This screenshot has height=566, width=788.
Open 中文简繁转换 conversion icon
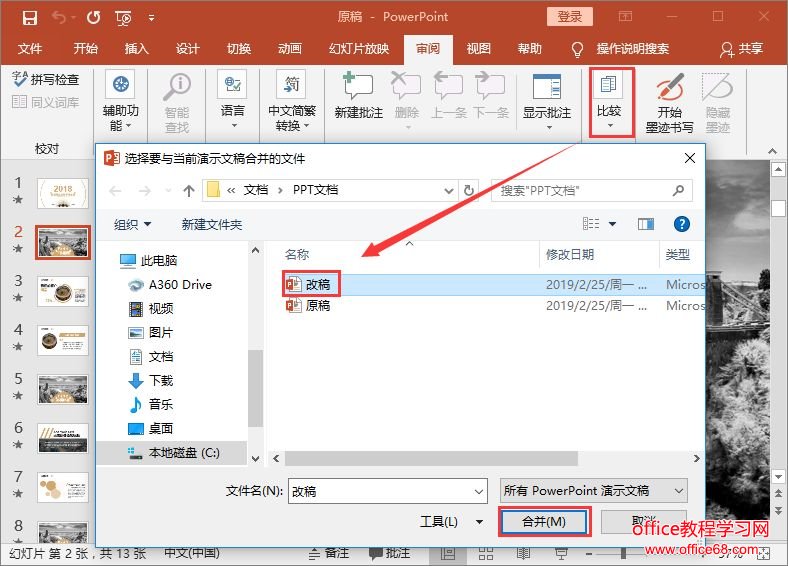[x=291, y=84]
